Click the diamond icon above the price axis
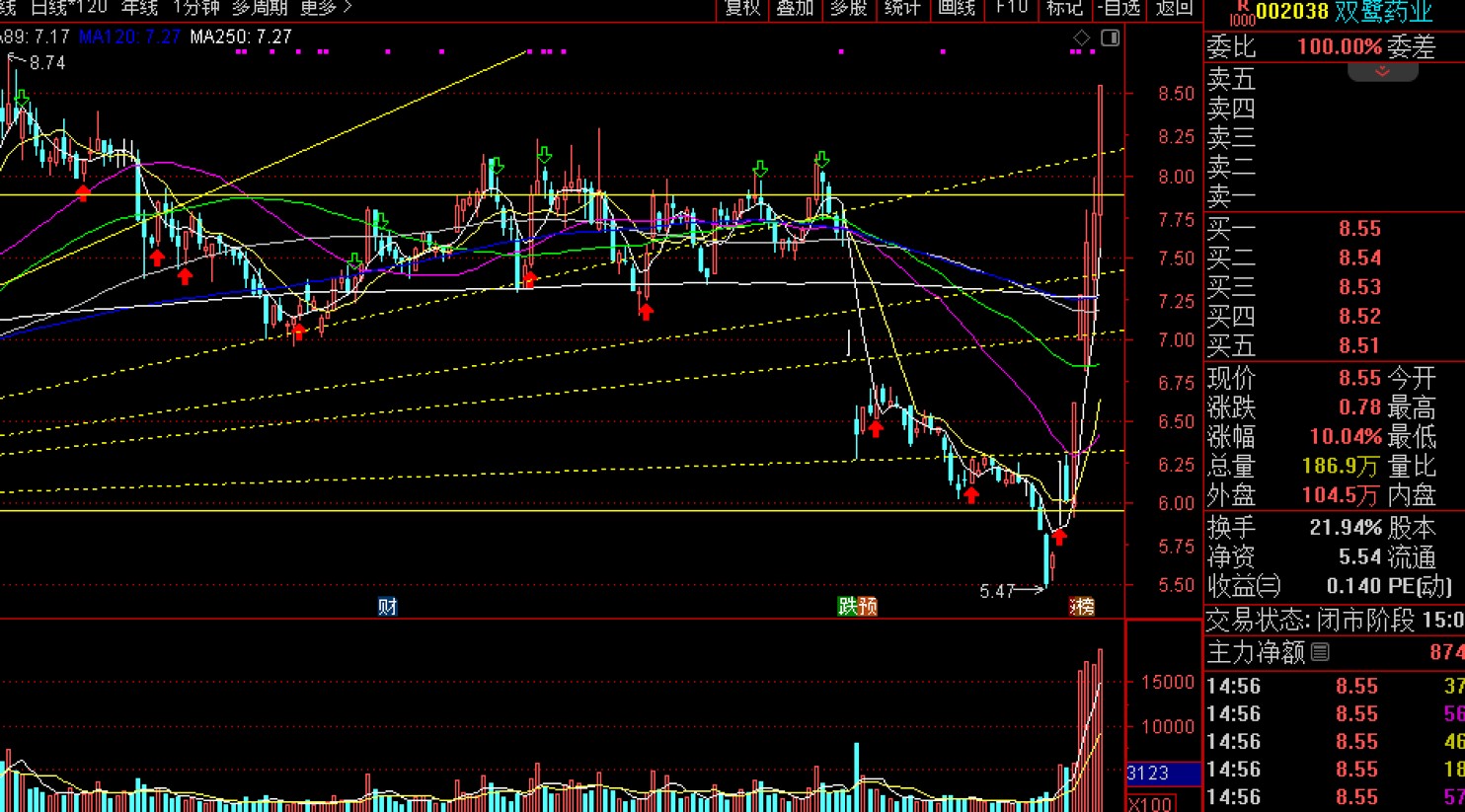This screenshot has height=812, width=1465. [x=1082, y=37]
